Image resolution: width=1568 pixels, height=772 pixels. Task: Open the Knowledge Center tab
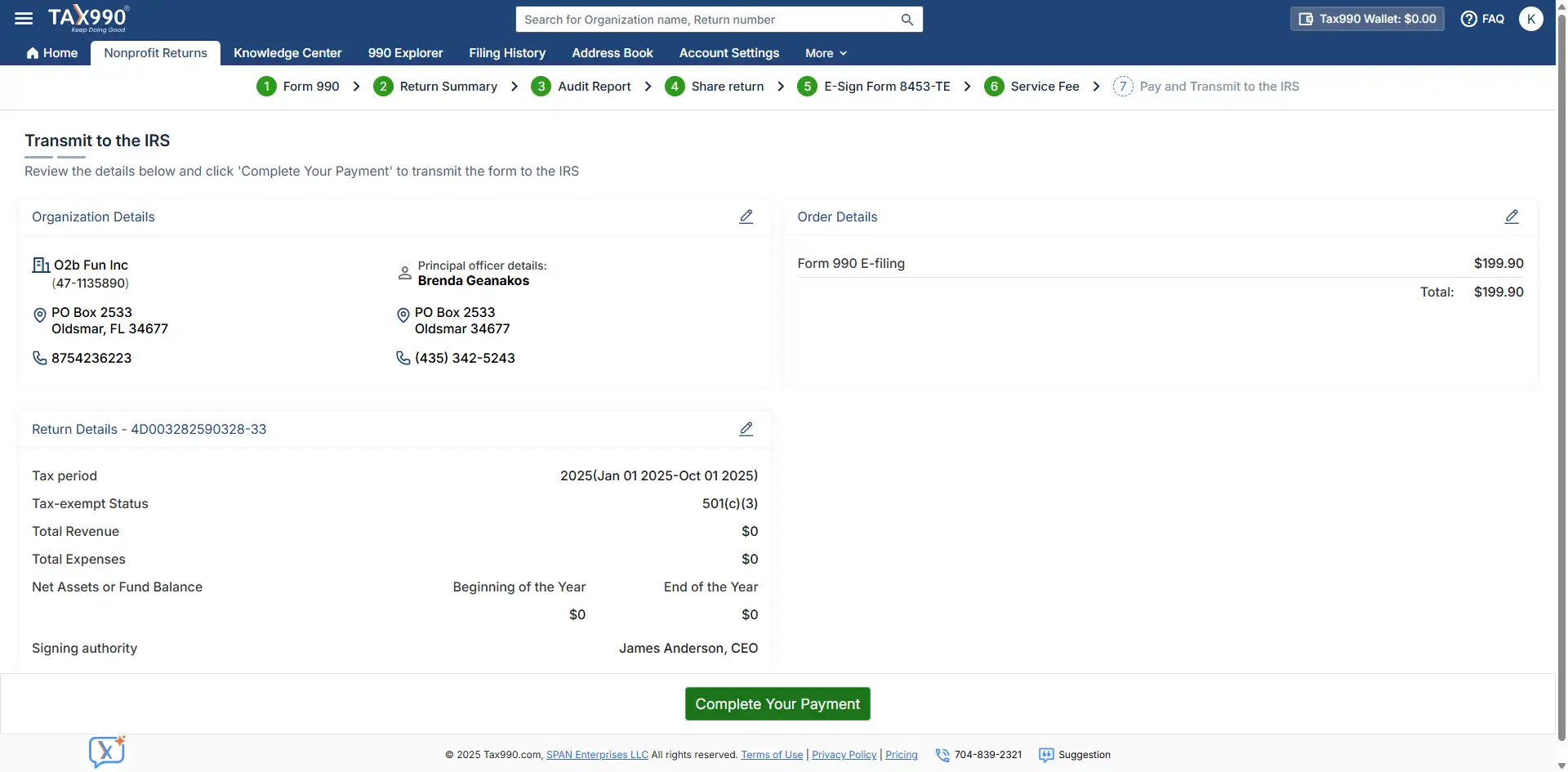[287, 53]
